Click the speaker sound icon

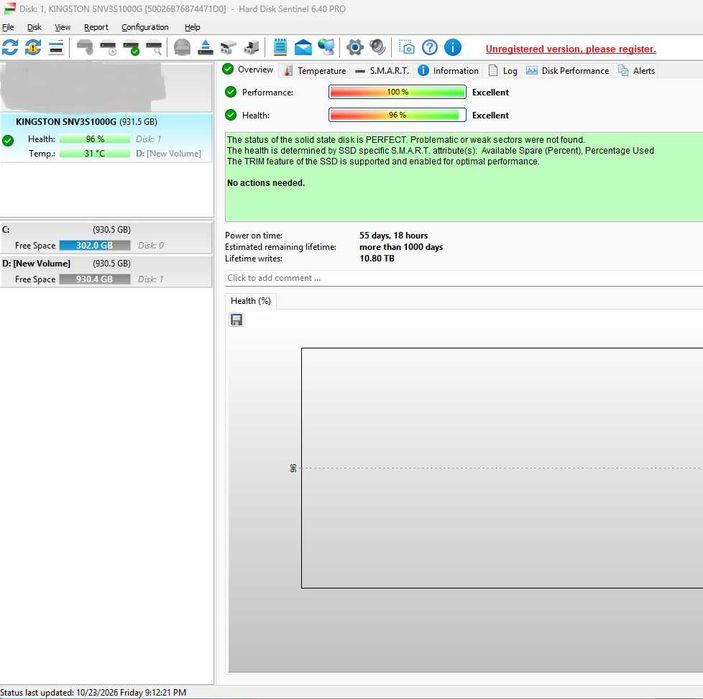point(378,47)
